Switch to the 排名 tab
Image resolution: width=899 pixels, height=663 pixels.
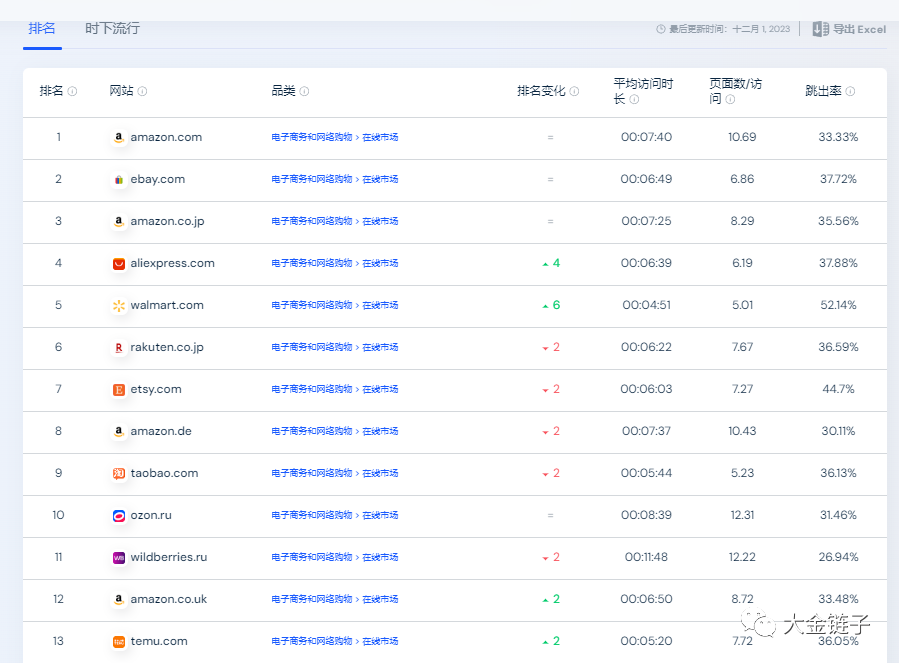(42, 29)
